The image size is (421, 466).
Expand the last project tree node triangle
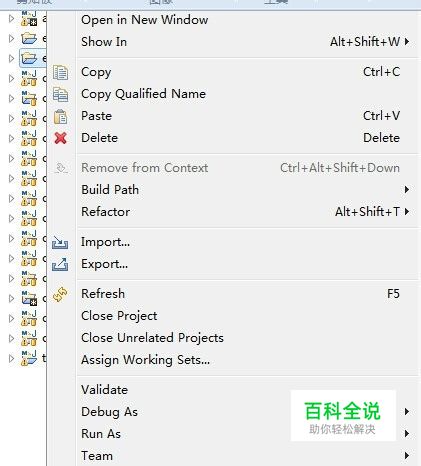click(11, 358)
